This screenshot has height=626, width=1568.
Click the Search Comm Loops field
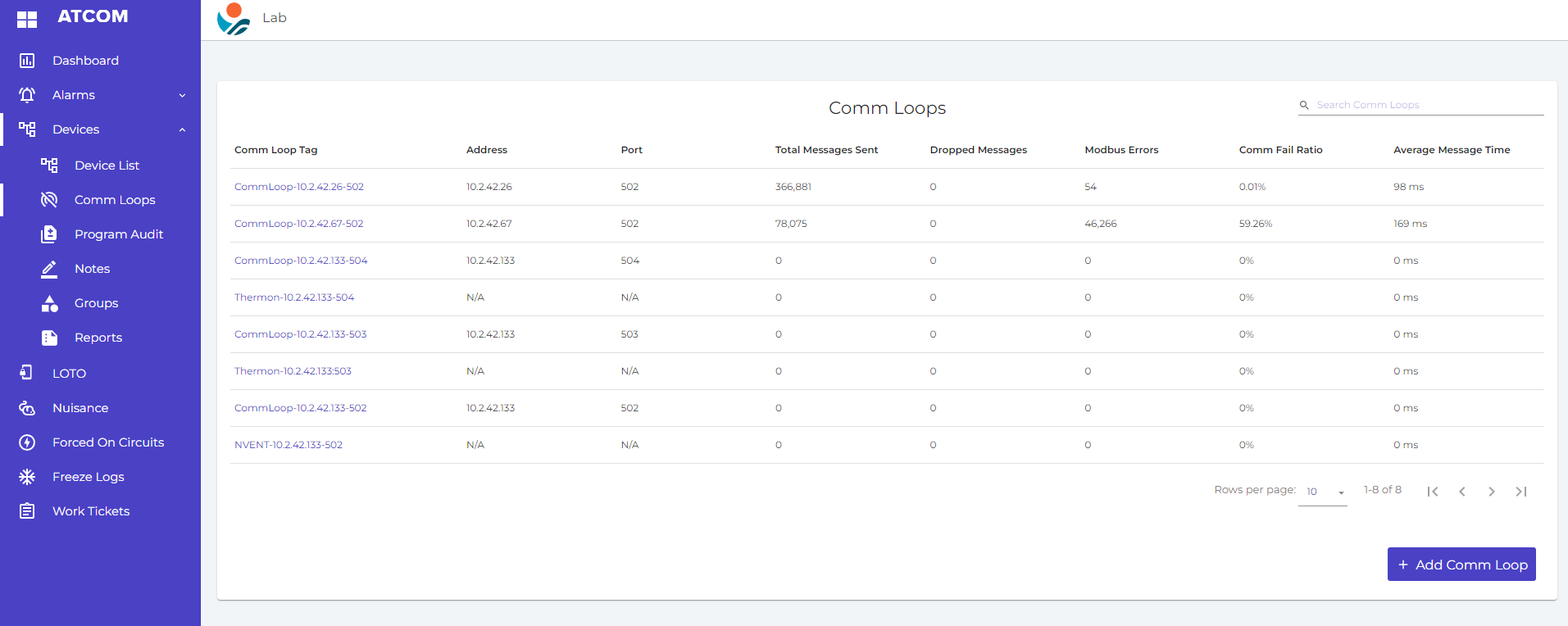pos(1428,105)
